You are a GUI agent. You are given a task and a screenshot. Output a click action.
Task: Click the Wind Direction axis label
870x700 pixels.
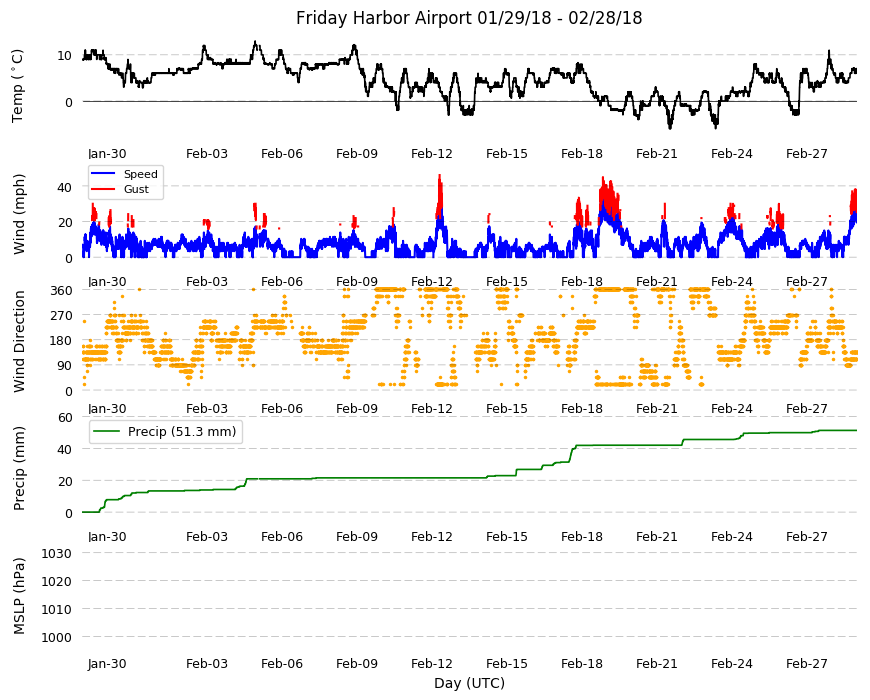pyautogui.click(x=19, y=342)
